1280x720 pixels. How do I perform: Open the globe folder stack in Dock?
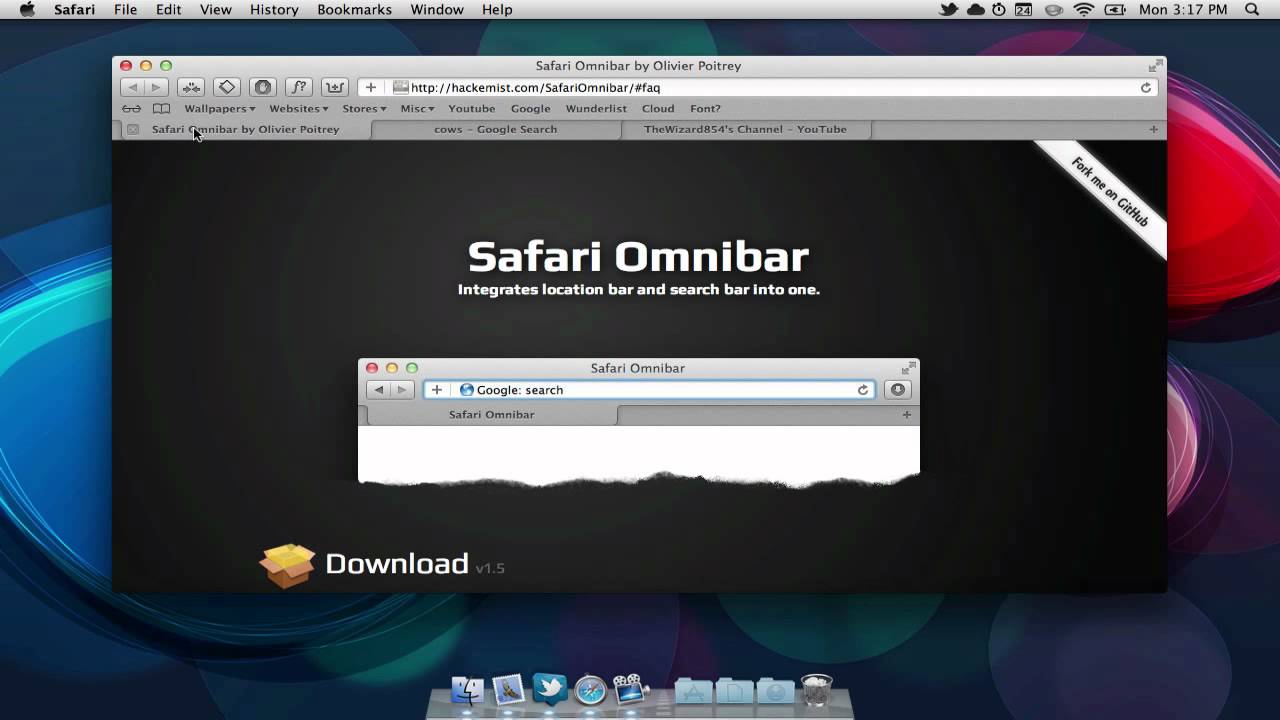(x=775, y=690)
